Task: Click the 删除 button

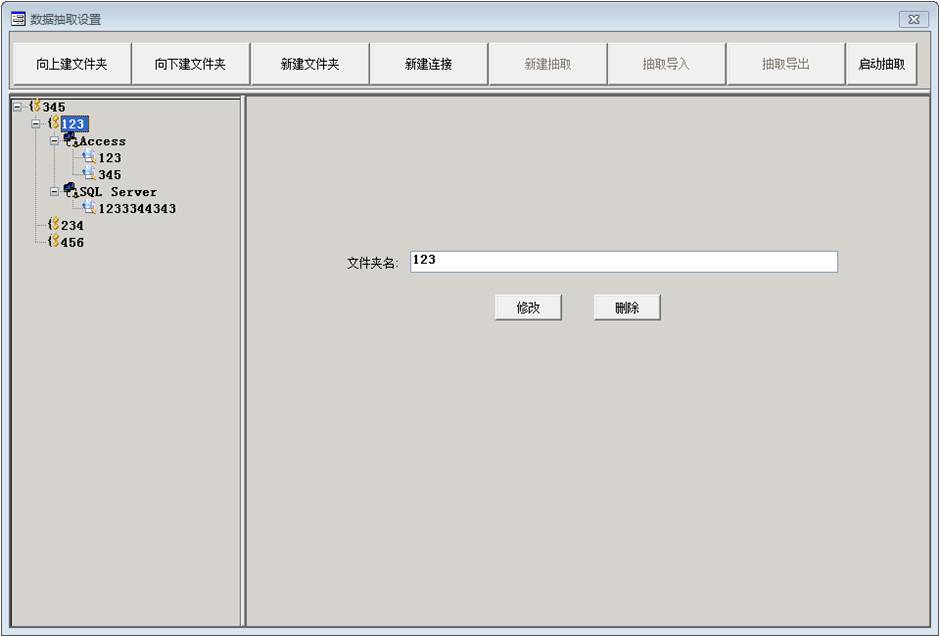Action: tap(627, 308)
